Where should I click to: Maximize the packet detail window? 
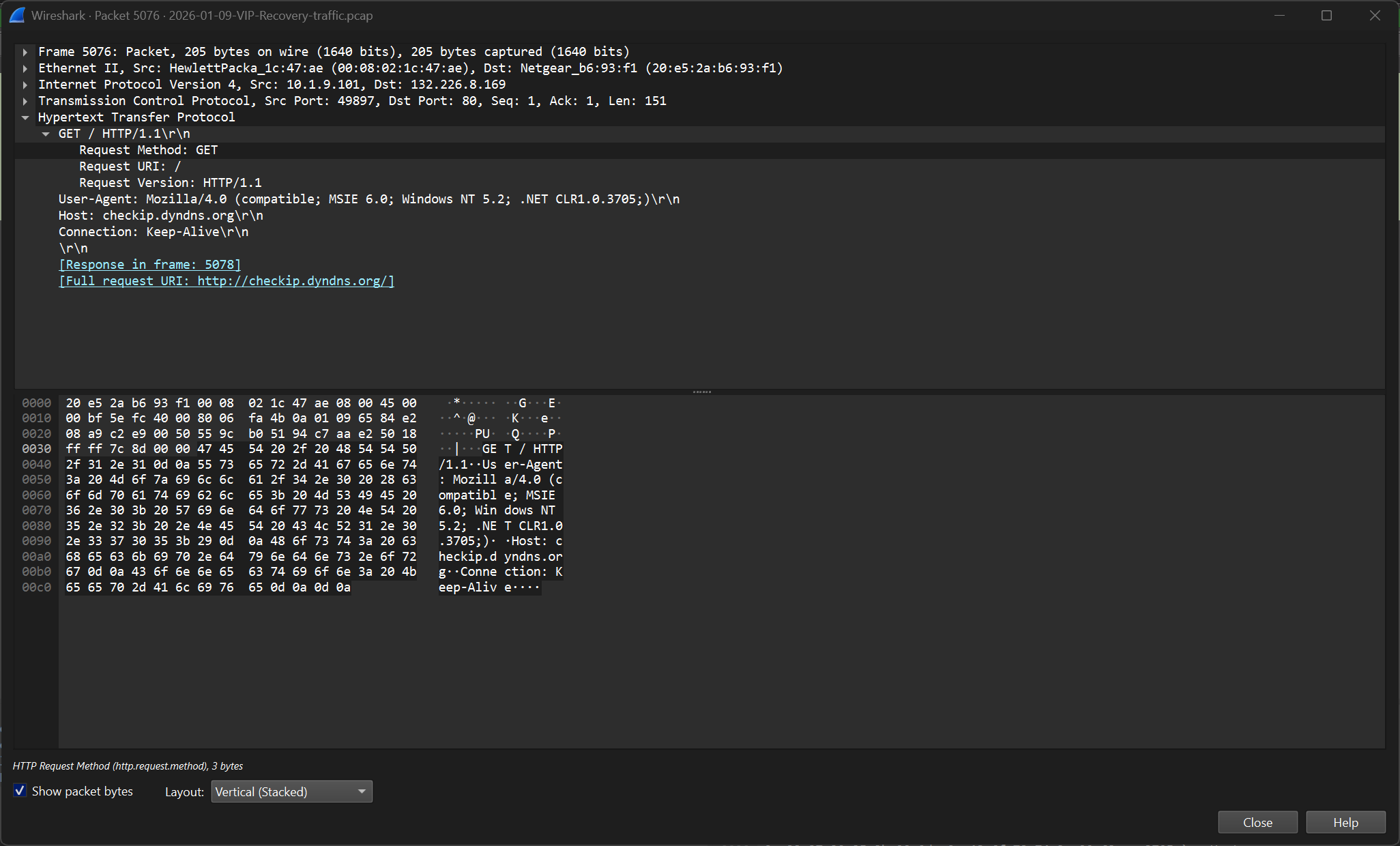1326,15
